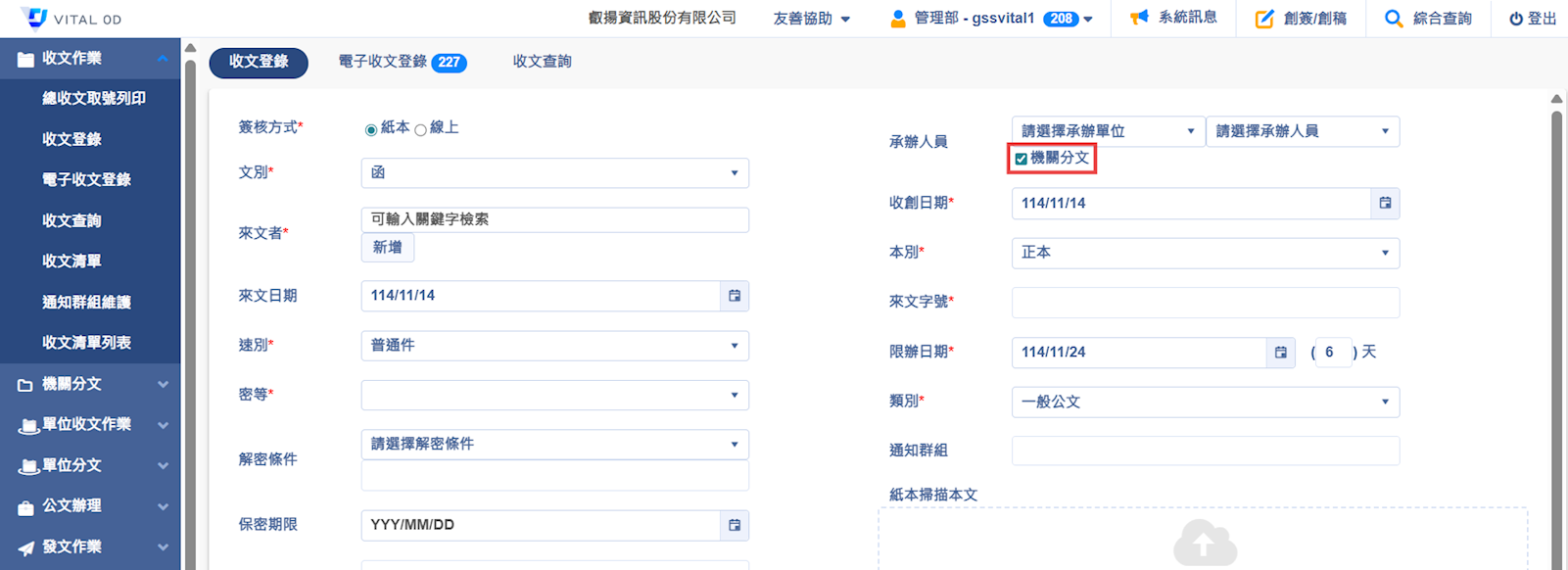Open calendar picker for 保密期限

click(x=735, y=526)
